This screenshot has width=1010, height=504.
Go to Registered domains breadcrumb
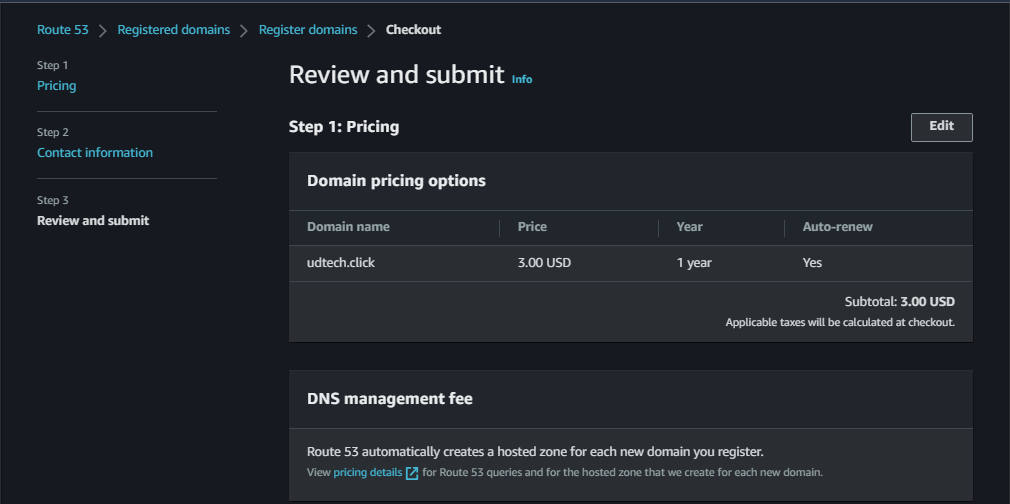pos(173,30)
